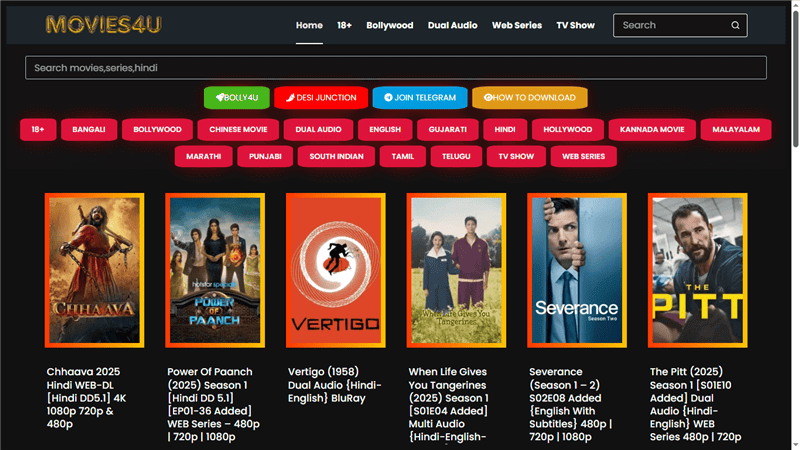Select the 18+ category pill
The image size is (800, 450).
[38, 130]
